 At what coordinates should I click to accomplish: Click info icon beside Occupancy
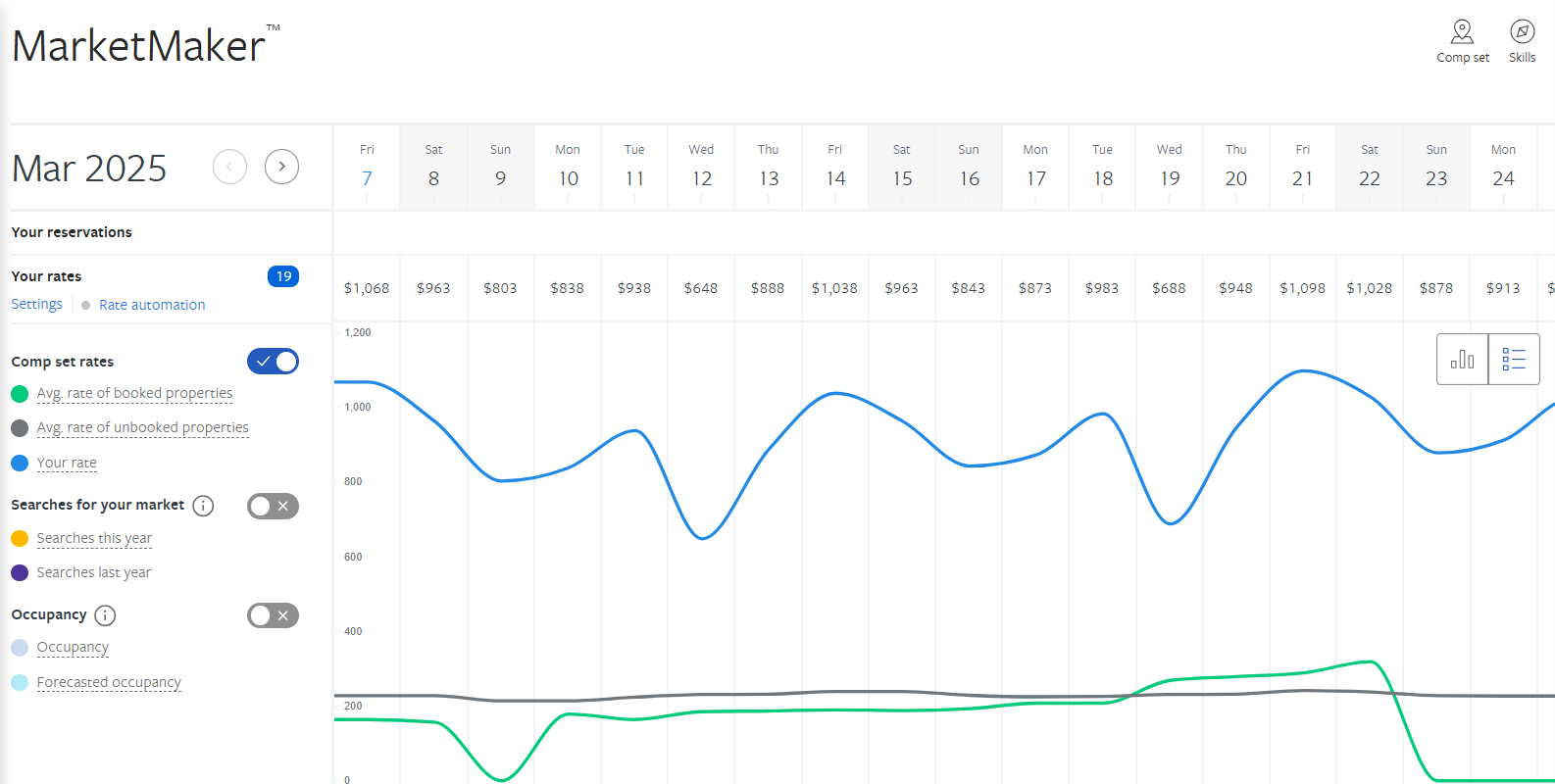[x=105, y=615]
